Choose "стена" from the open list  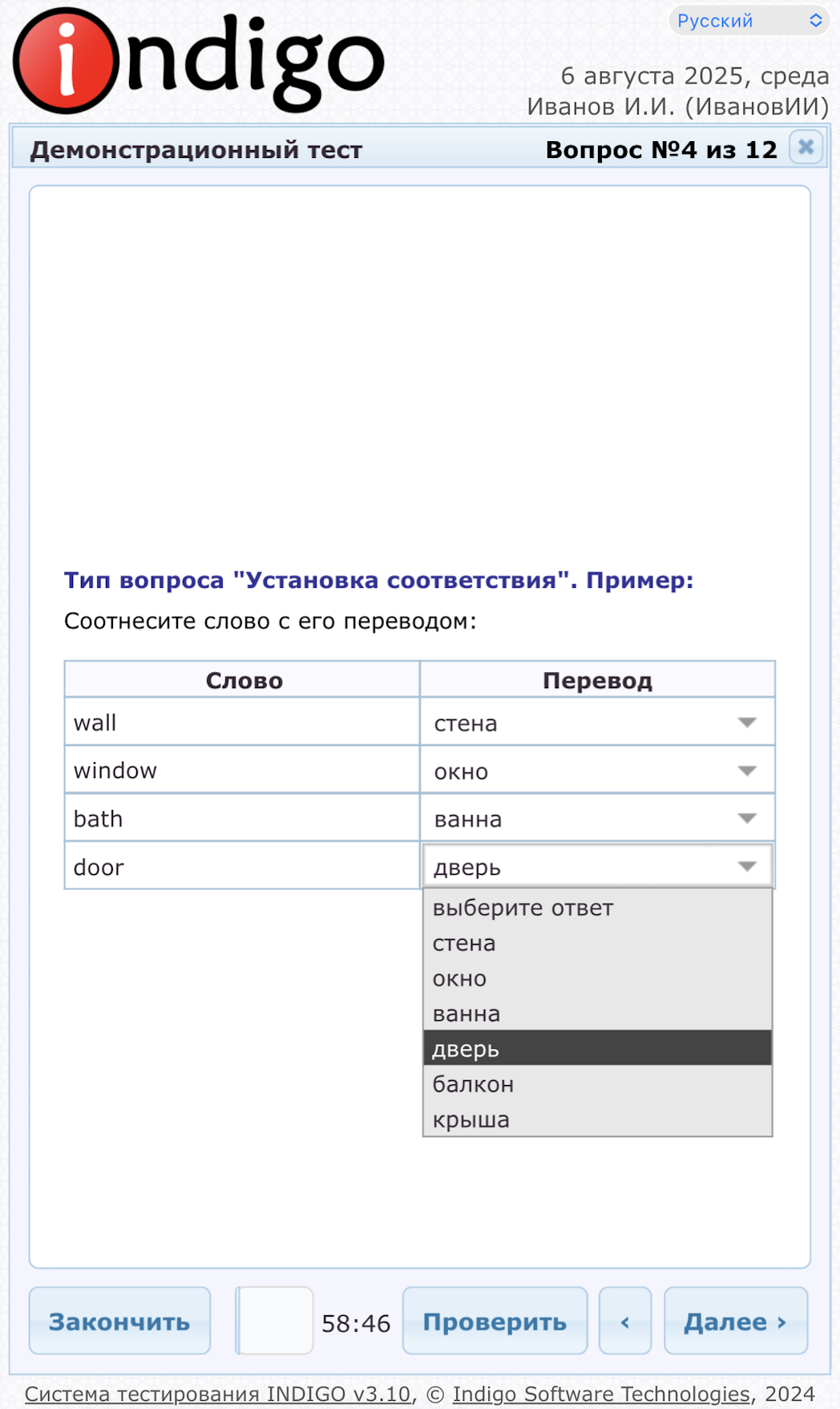click(x=465, y=943)
